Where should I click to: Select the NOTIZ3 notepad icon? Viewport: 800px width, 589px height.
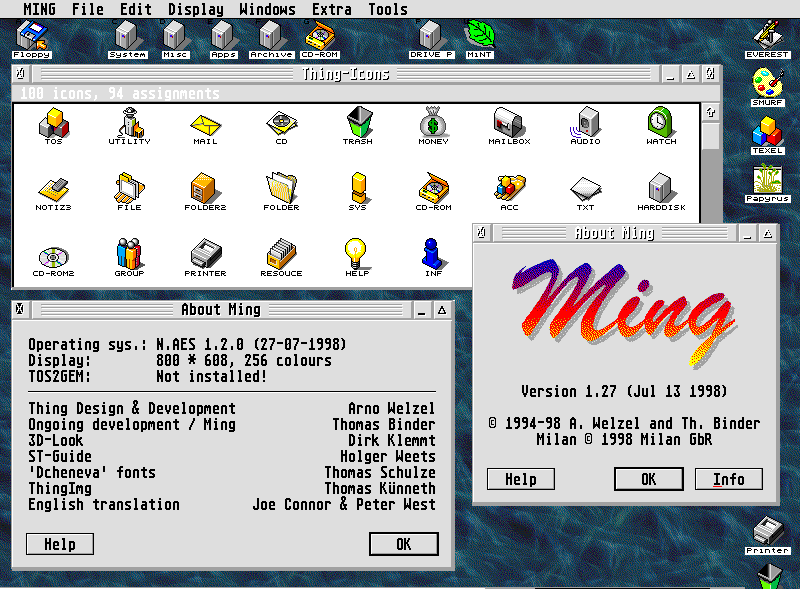click(x=53, y=192)
